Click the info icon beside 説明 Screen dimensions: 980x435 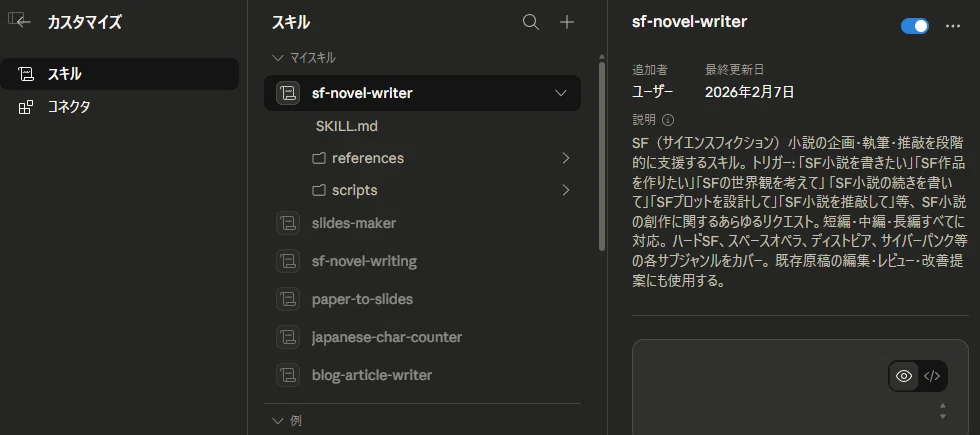(x=668, y=119)
